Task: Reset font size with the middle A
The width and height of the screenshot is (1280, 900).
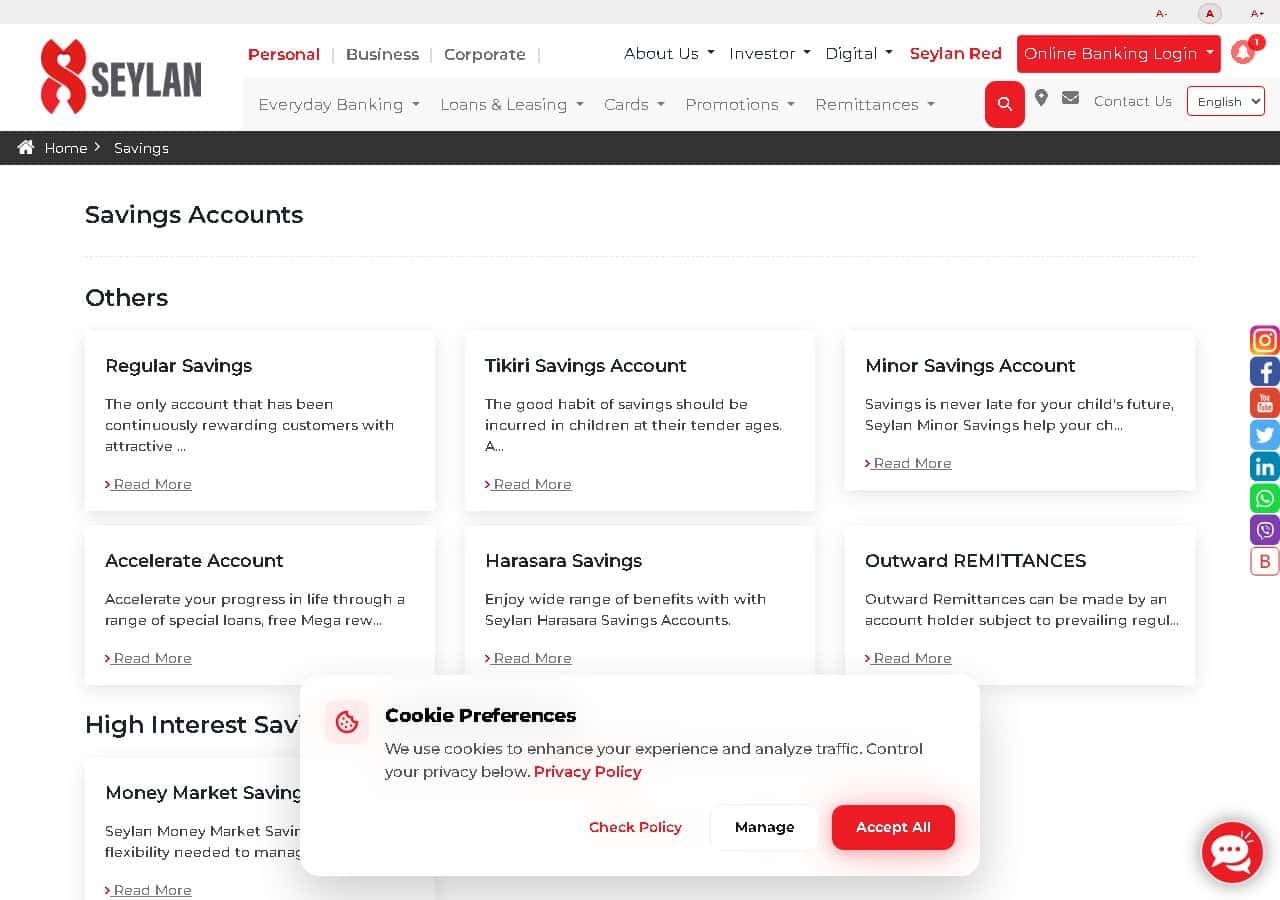Action: (1210, 13)
